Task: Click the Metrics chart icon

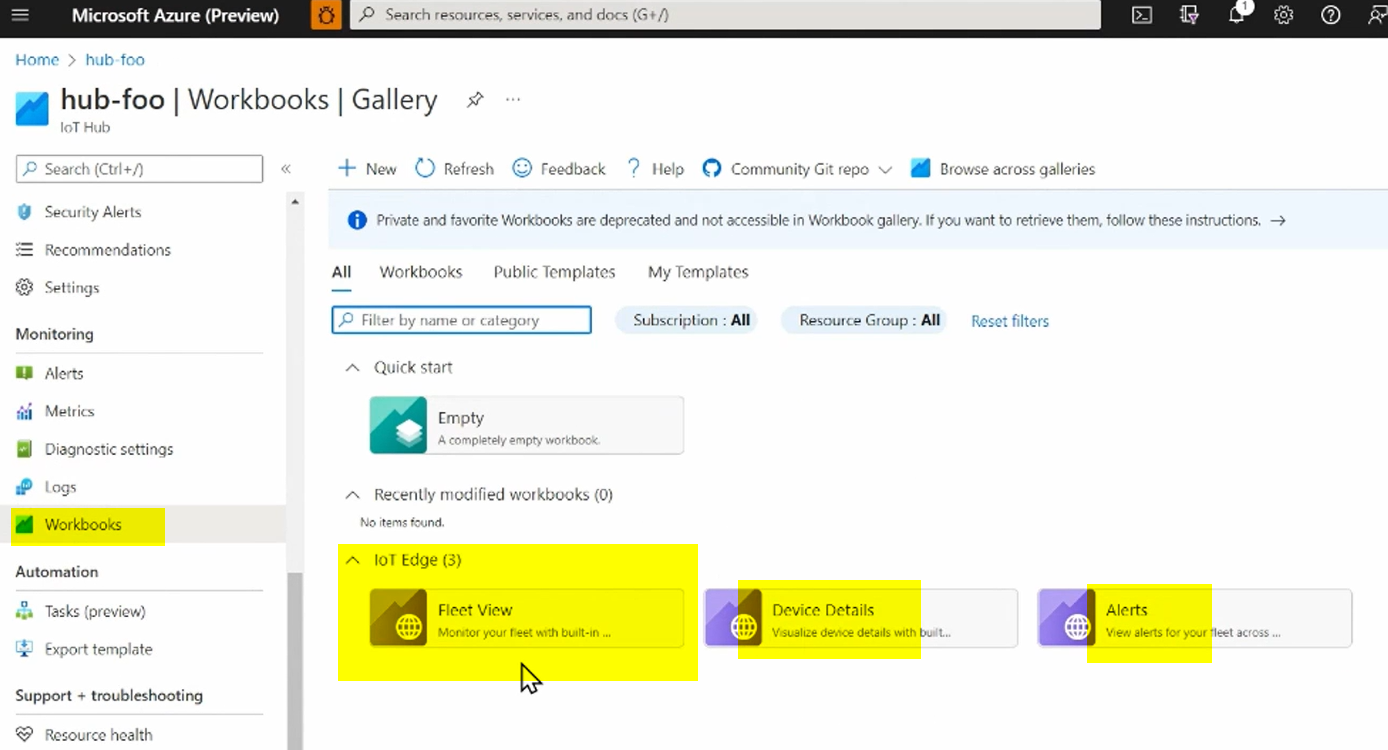Action: tap(25, 411)
